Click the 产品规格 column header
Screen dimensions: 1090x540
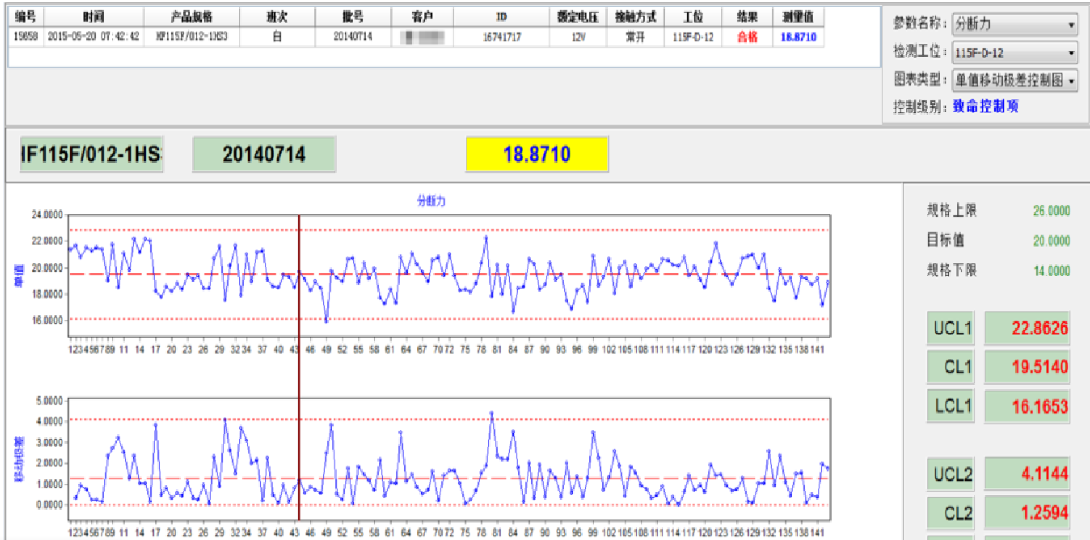point(191,17)
